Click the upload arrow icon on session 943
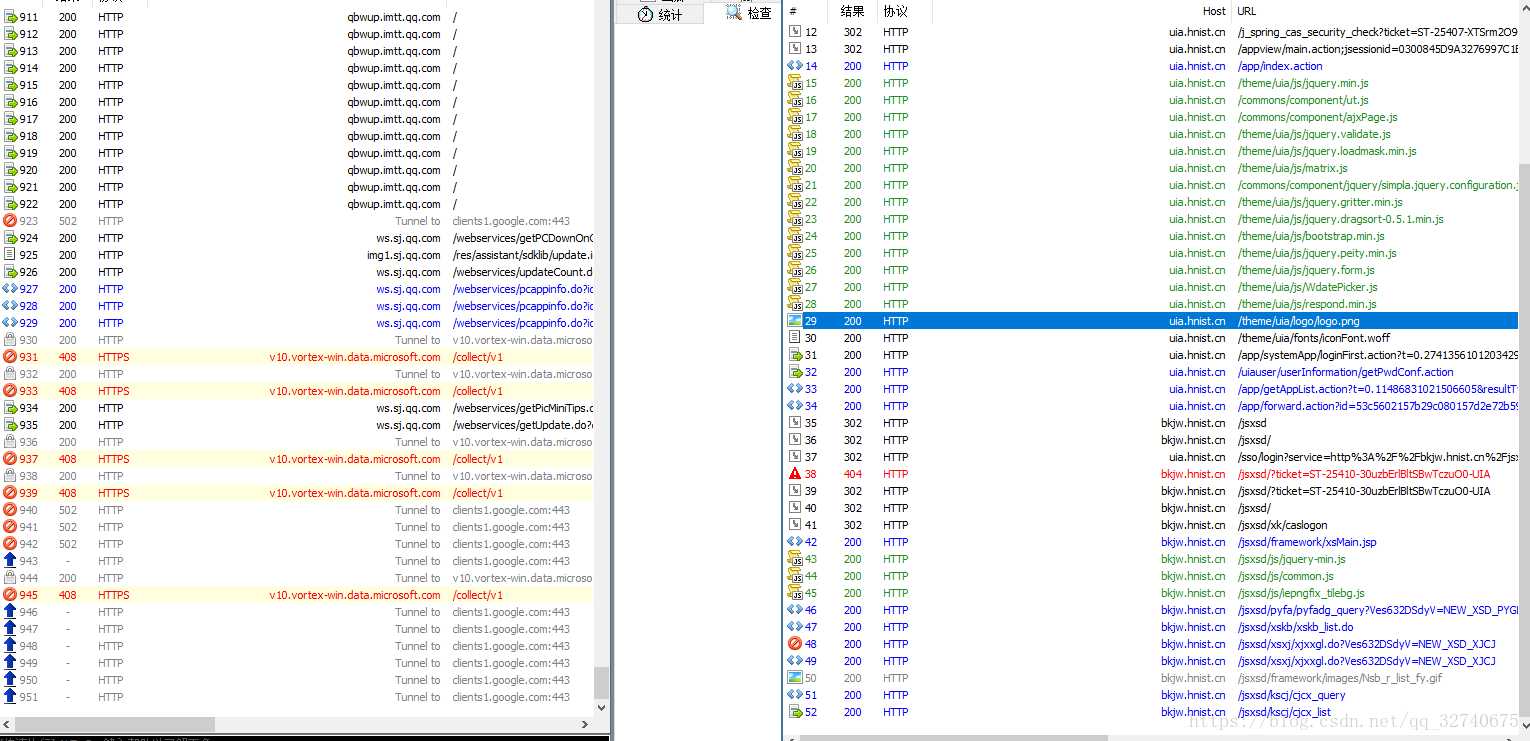Viewport: 1530px width, 741px height. (x=10, y=561)
